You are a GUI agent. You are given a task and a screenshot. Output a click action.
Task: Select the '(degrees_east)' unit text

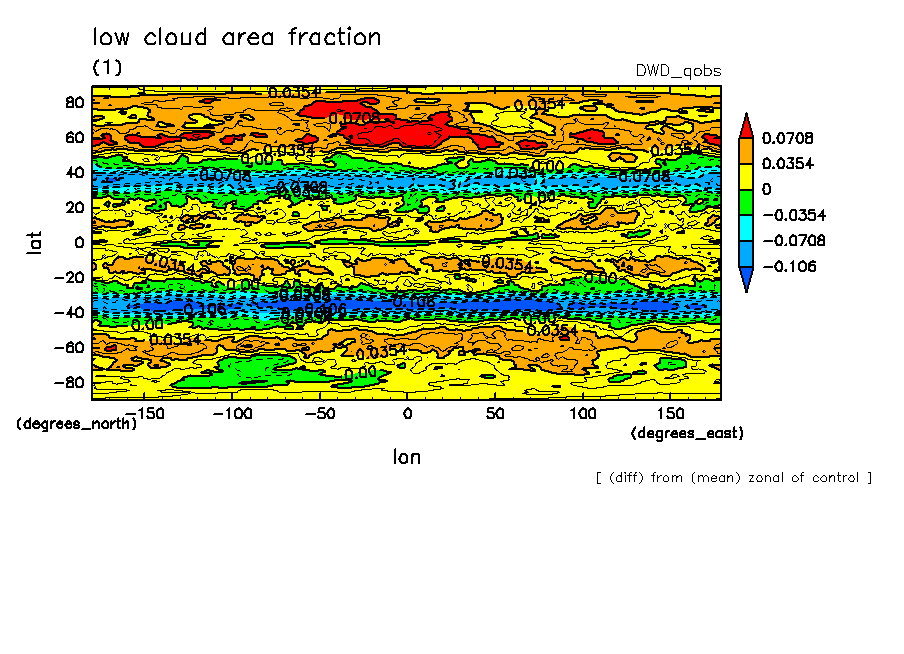point(687,433)
